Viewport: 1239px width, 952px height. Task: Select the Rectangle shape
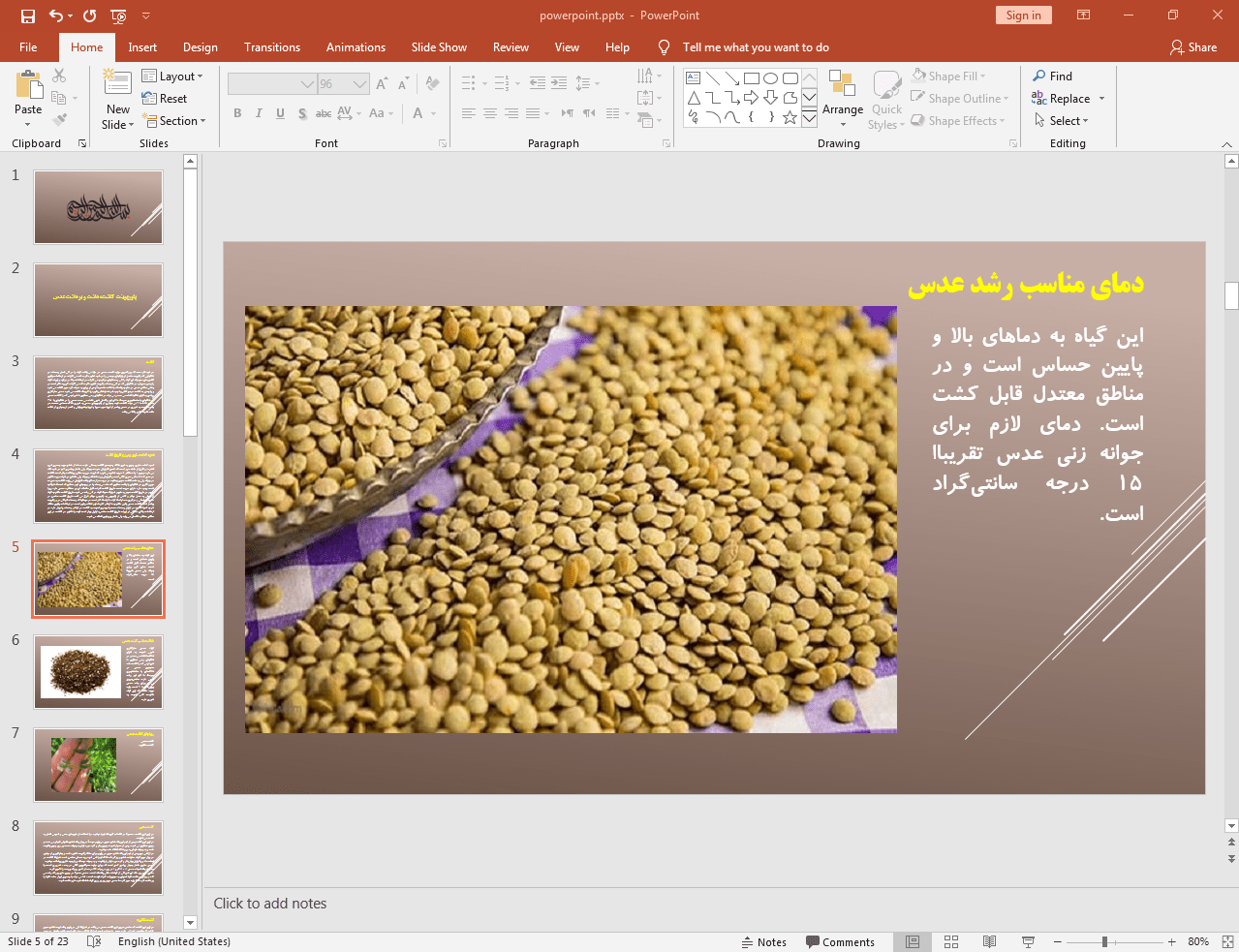pyautogui.click(x=751, y=78)
